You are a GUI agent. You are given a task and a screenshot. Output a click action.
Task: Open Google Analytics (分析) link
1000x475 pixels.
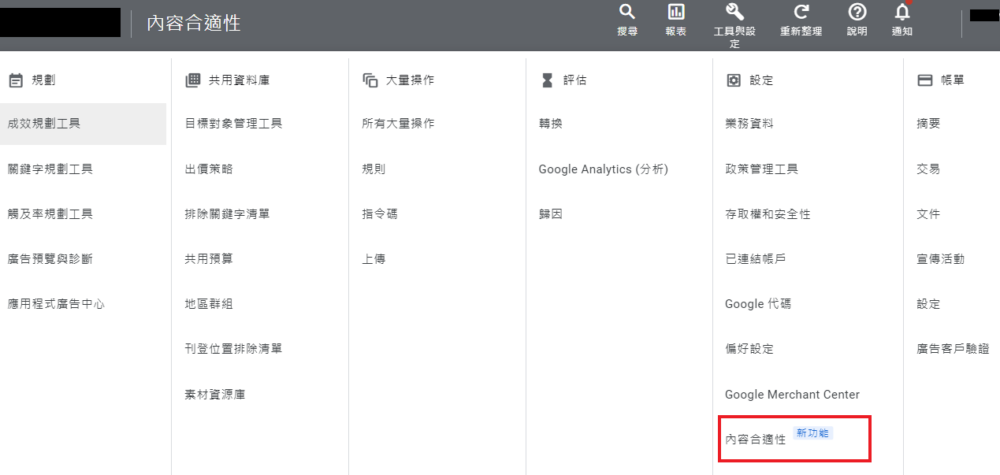pos(602,169)
